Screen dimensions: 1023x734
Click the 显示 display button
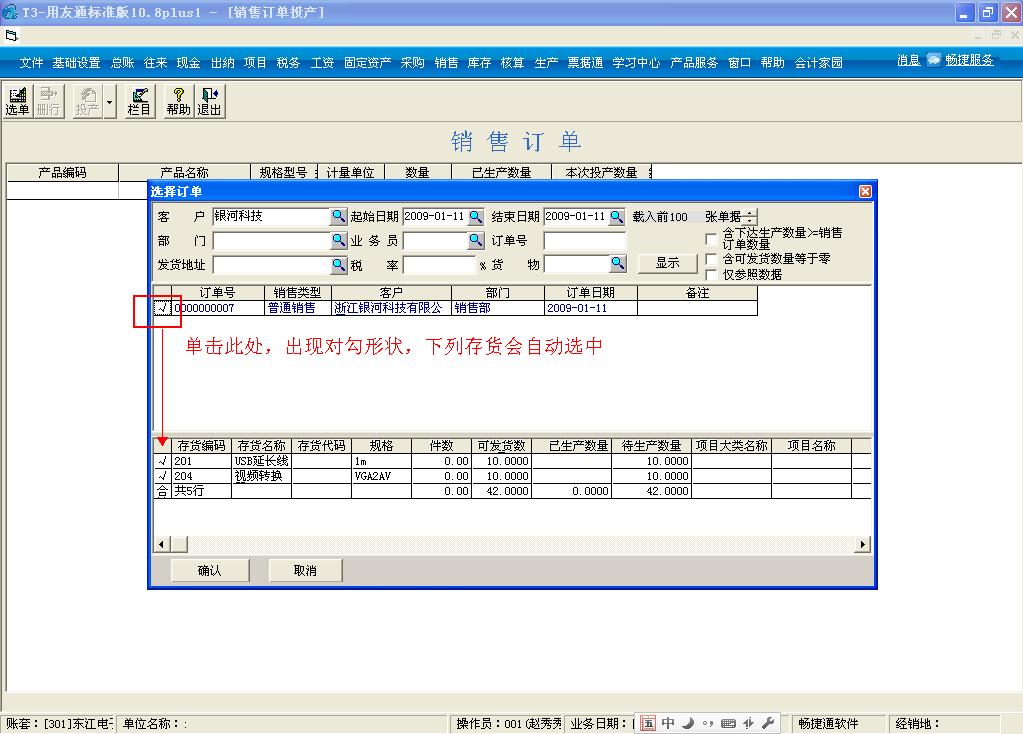pyautogui.click(x=666, y=263)
